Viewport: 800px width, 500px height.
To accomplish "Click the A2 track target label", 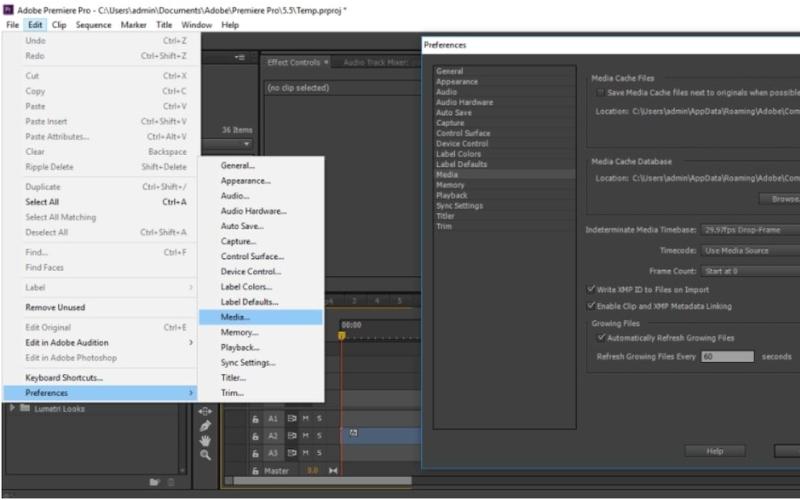I will click(x=273, y=436).
